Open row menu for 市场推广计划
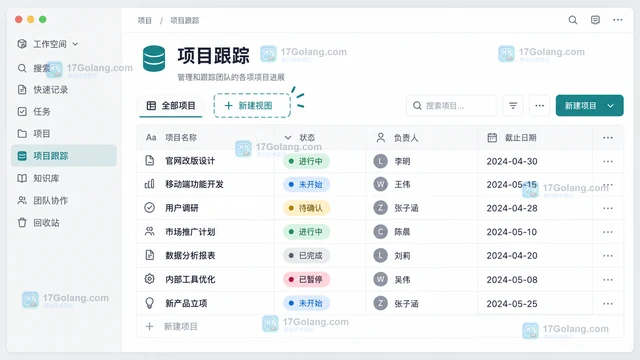 coord(608,232)
